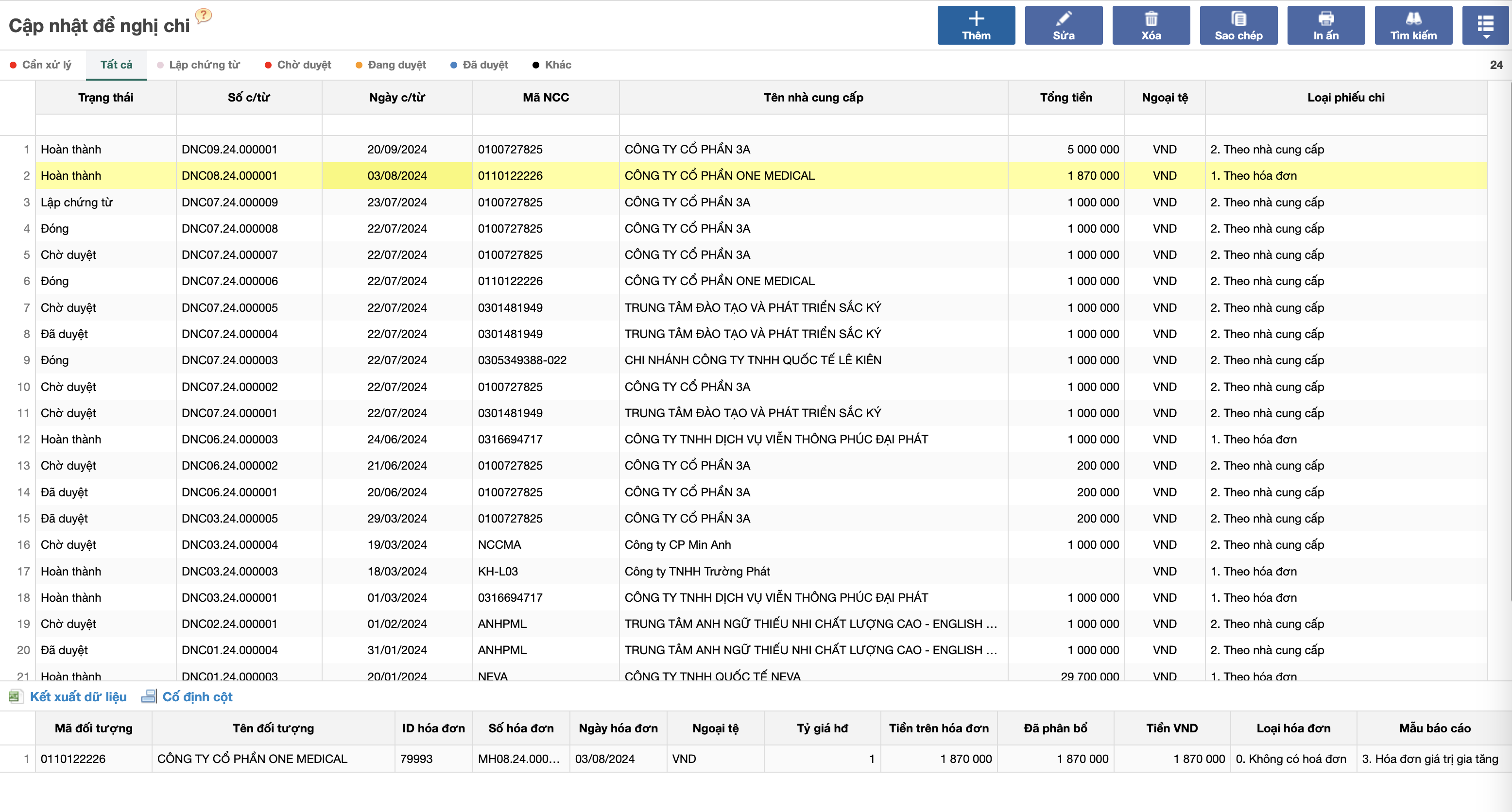Sort by Số c/từ column header
1512x812 pixels.
[249, 98]
